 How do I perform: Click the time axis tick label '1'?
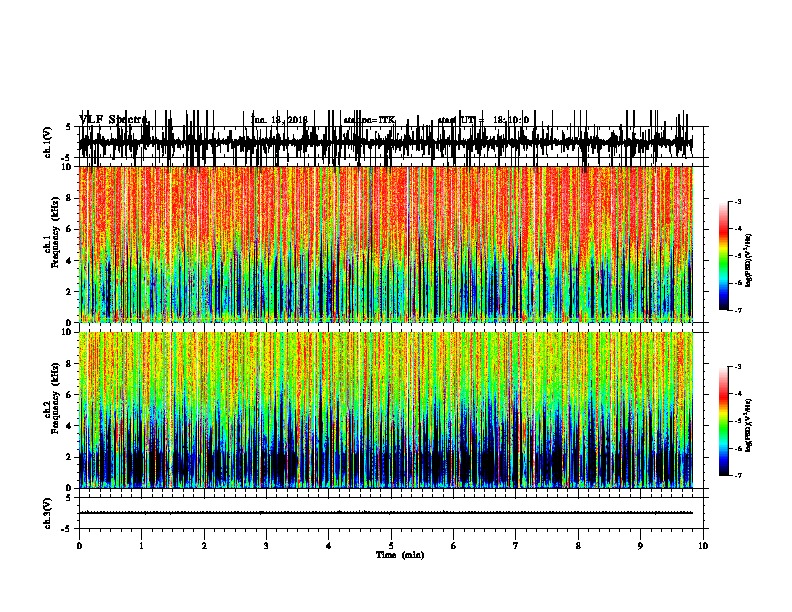[x=141, y=546]
